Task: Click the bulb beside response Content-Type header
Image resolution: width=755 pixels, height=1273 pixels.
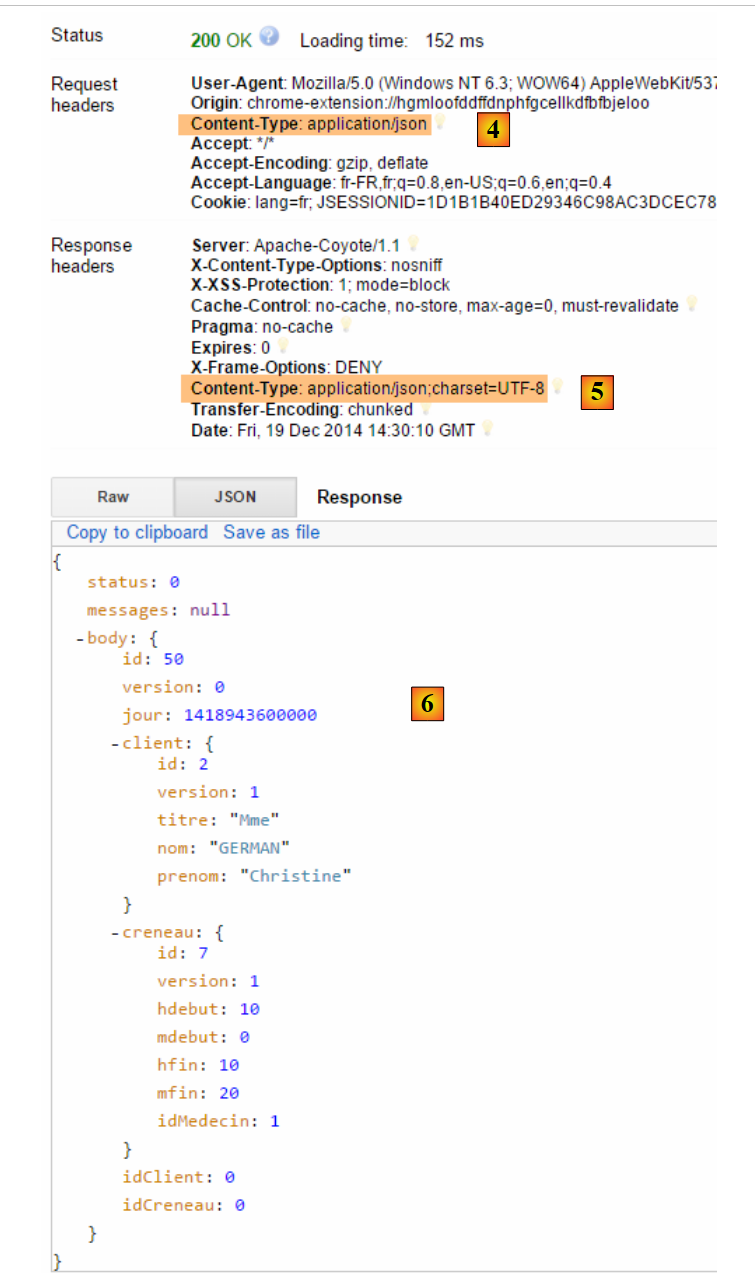Action: click(558, 387)
